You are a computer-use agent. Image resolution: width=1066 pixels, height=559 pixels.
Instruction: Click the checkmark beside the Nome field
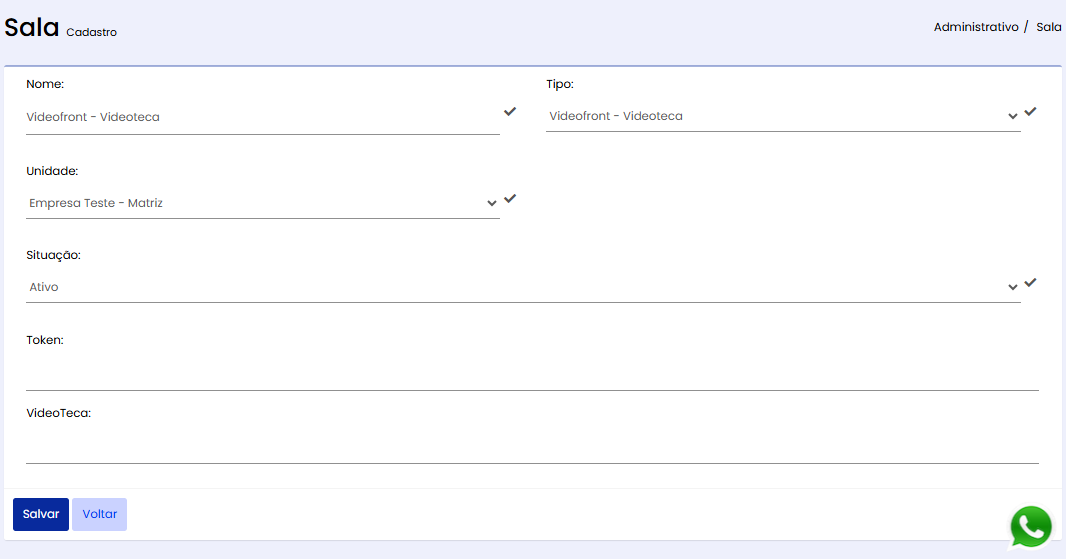(x=510, y=112)
